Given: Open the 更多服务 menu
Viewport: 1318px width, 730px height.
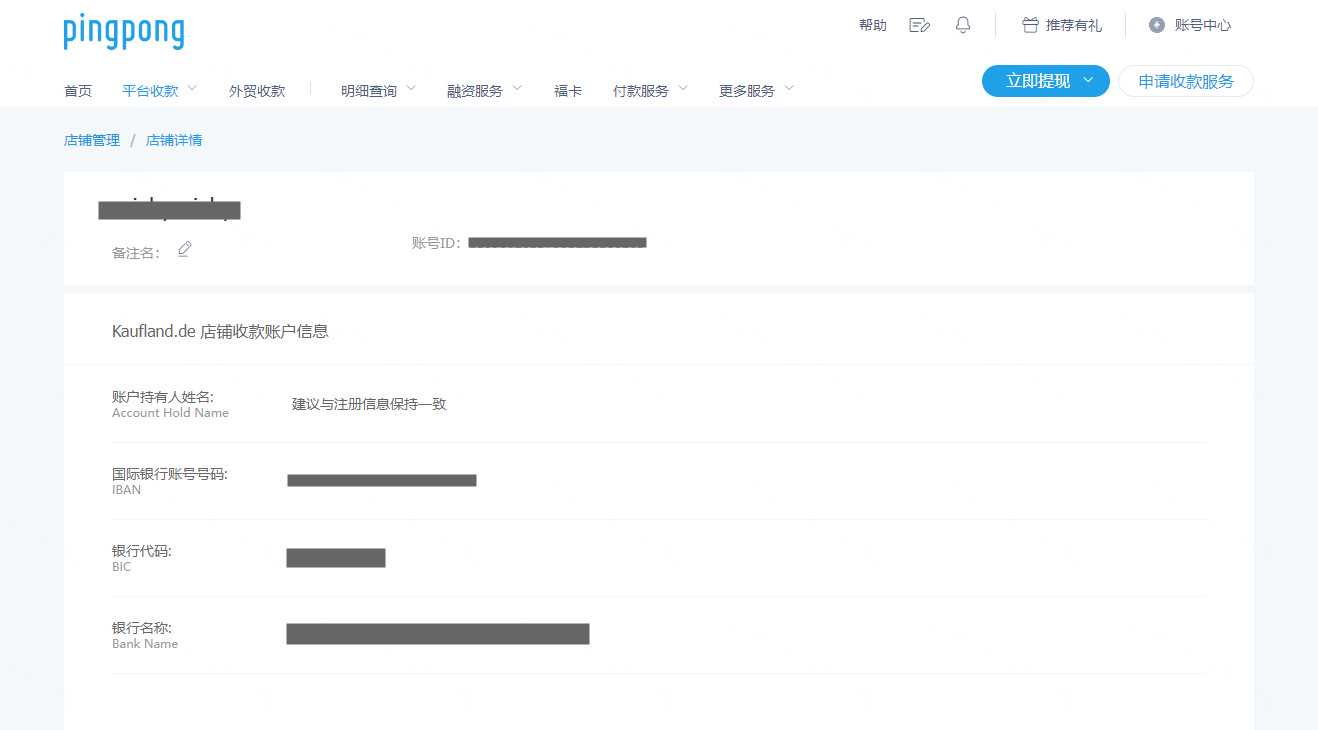Looking at the screenshot, I should (x=747, y=91).
